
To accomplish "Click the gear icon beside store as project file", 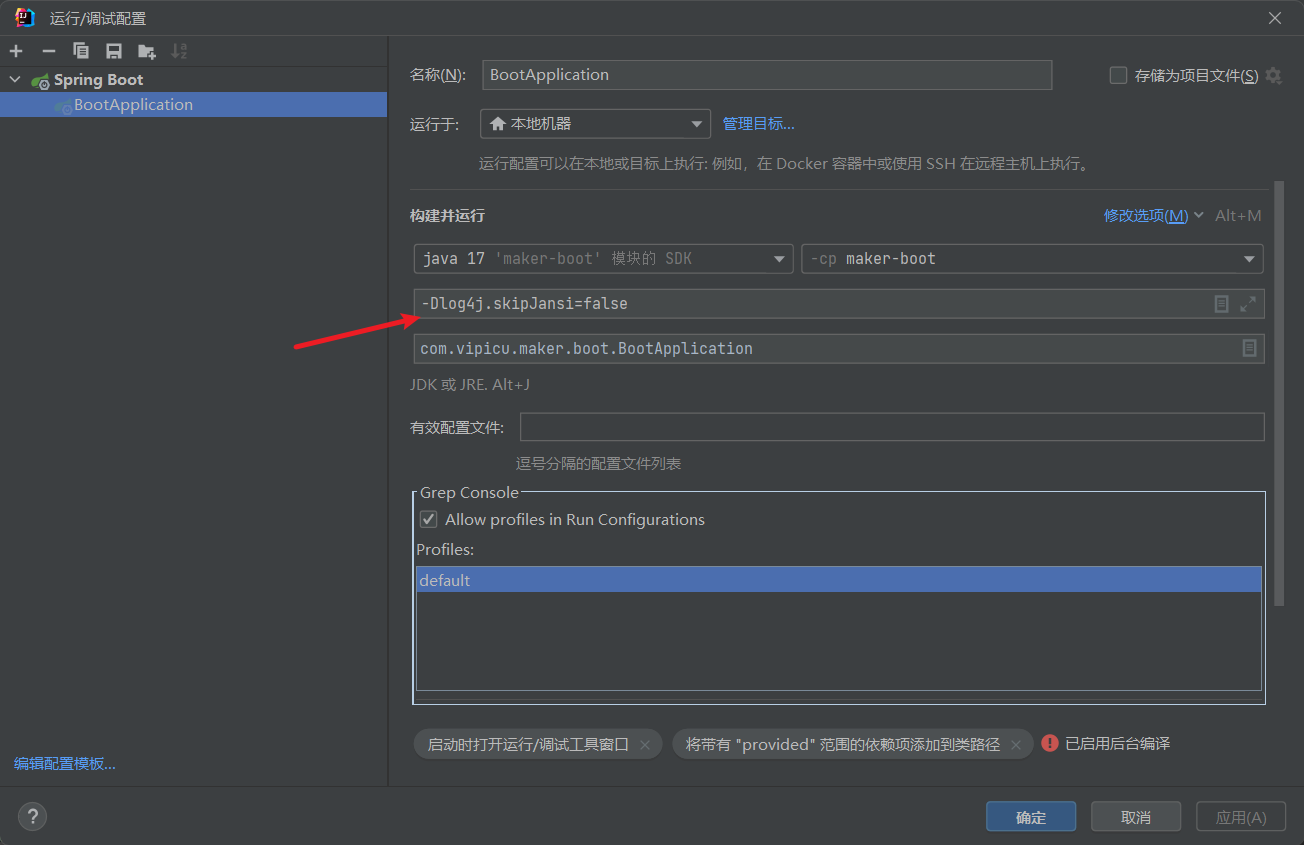I will point(1273,76).
